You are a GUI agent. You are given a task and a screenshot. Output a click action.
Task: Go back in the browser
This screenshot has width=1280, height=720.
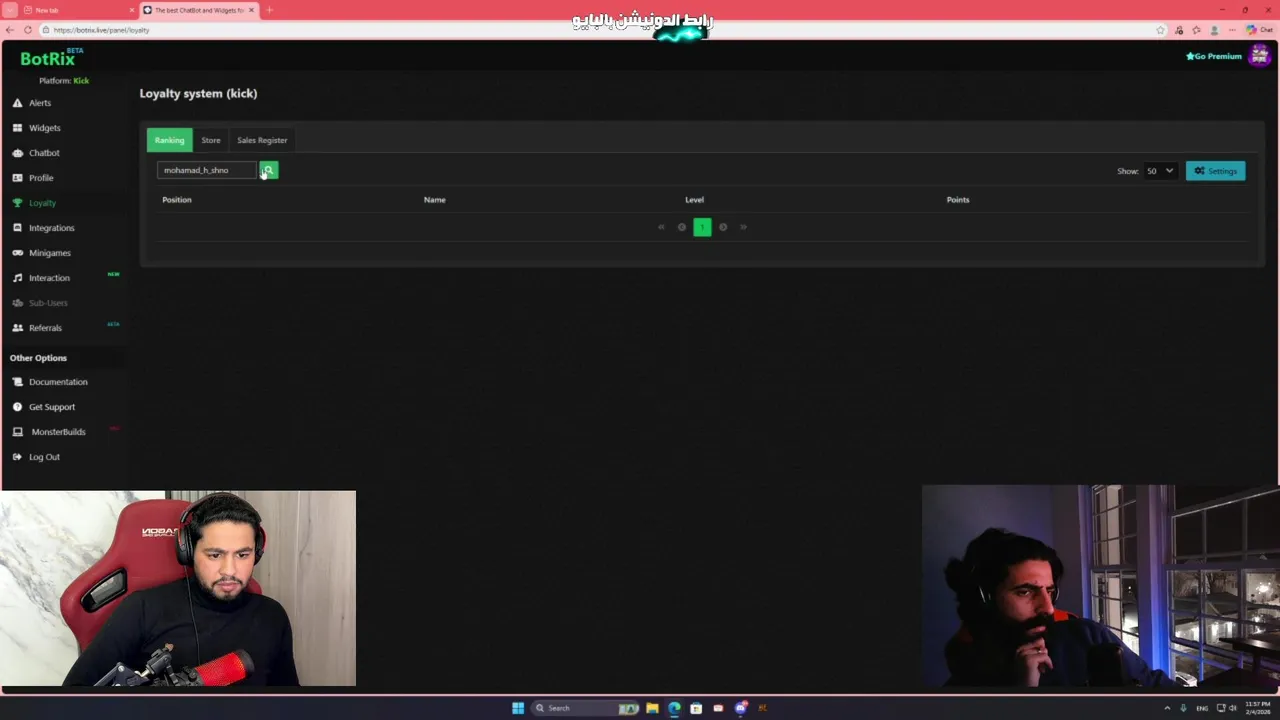coord(10,30)
